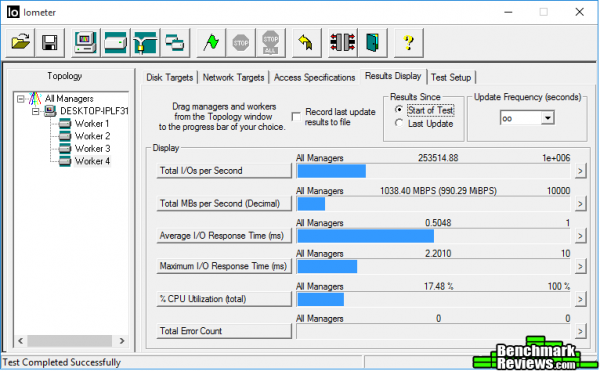Click Worker 3 disk icon
Screen dimensions: 600x371
pyautogui.click(x=65, y=148)
